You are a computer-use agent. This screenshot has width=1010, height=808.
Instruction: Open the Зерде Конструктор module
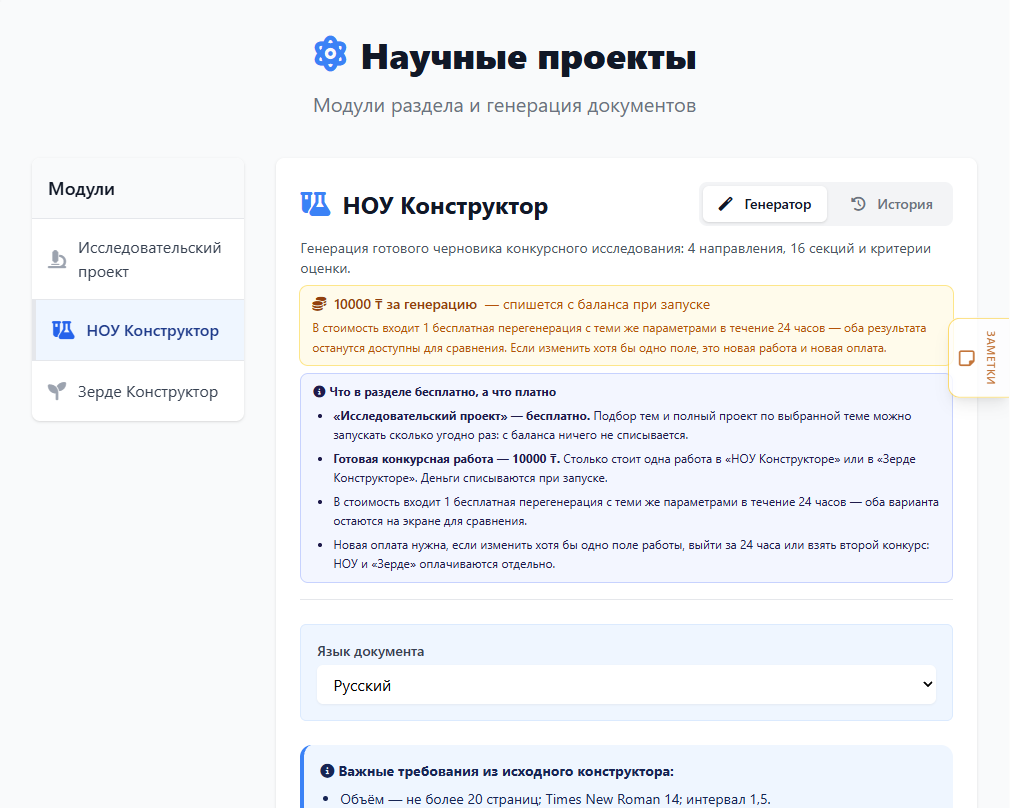coord(138,391)
